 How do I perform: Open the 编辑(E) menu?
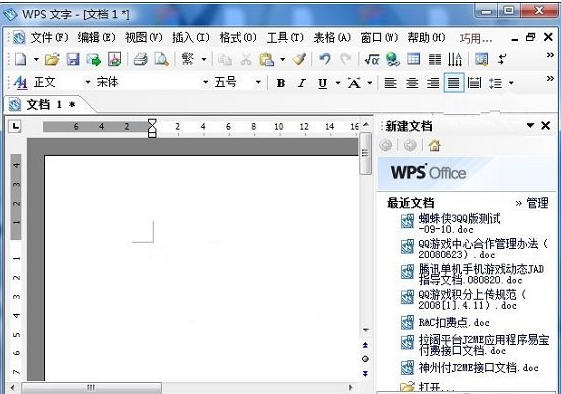pos(96,37)
